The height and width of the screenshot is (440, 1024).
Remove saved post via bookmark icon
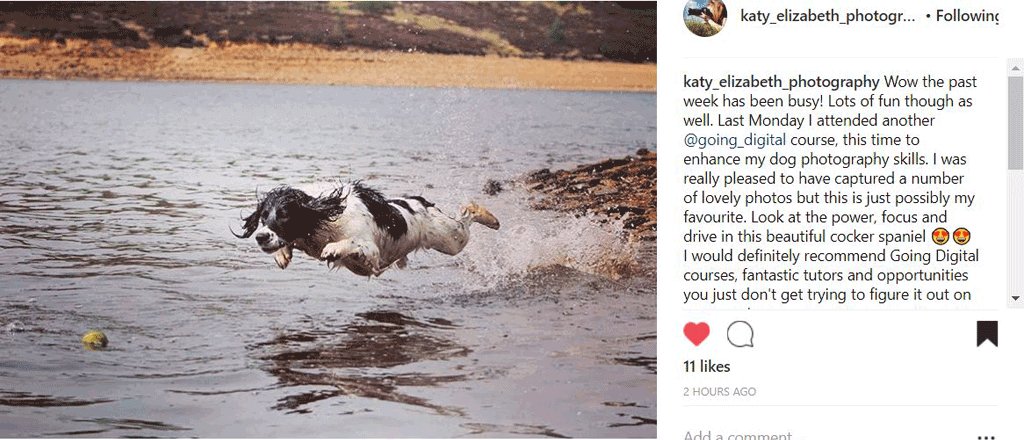pos(987,334)
